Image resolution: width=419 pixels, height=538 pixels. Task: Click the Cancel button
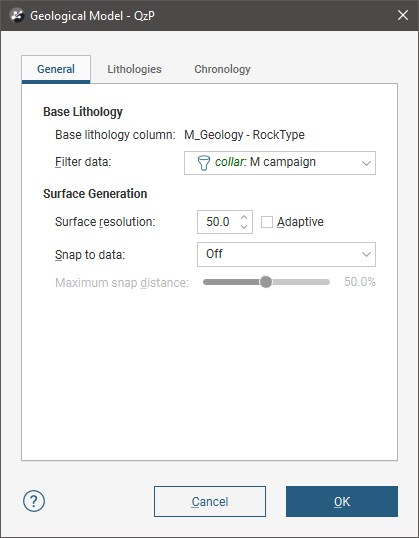(210, 501)
